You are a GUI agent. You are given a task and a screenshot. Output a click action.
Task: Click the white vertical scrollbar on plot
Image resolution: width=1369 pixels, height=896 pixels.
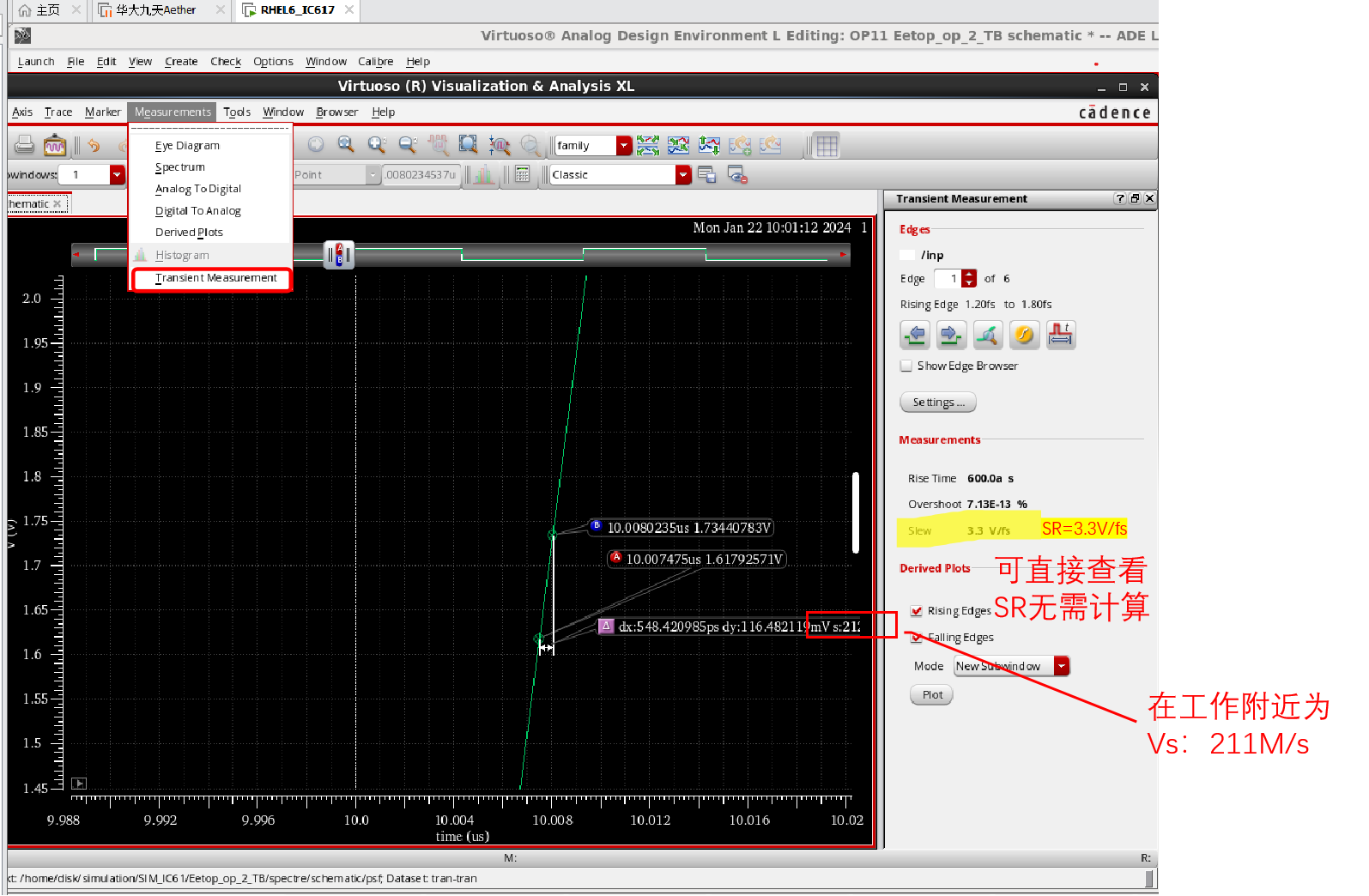click(x=856, y=512)
